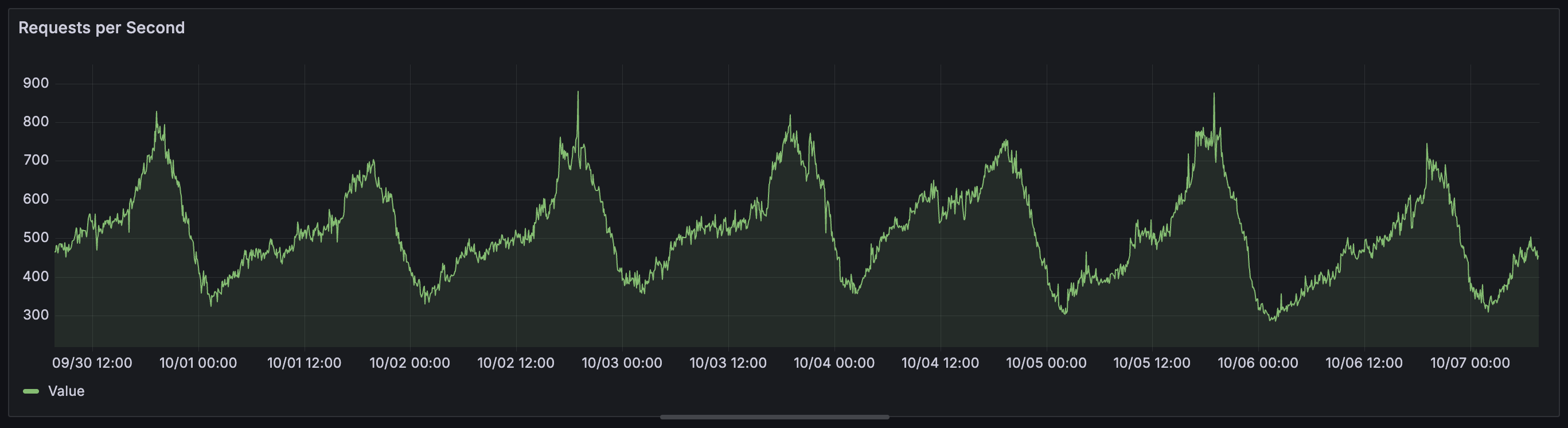Click the green Value legend color swatch
The width and height of the screenshot is (1568, 428).
click(x=31, y=391)
